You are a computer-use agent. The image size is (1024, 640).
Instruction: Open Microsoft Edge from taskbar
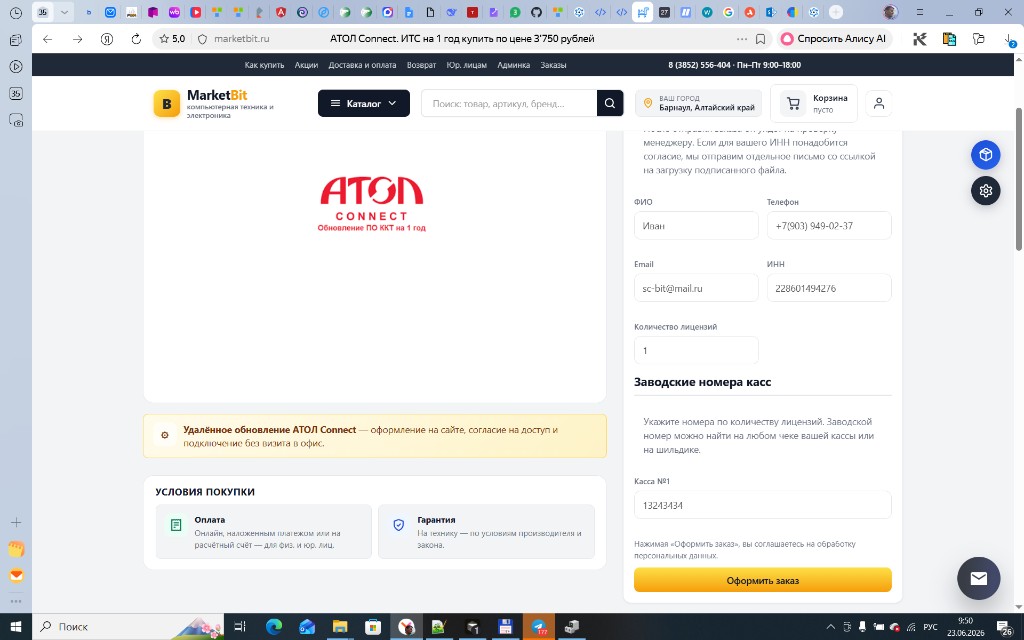coord(274,627)
